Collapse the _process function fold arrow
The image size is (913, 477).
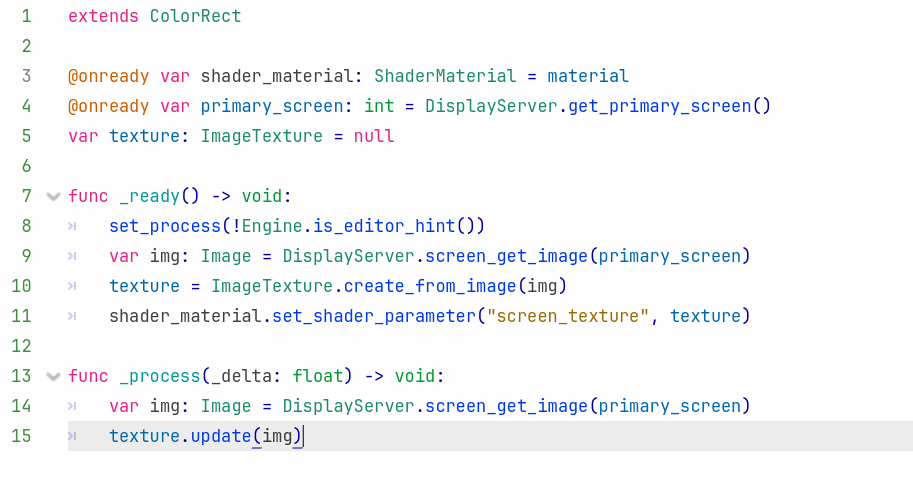point(53,376)
